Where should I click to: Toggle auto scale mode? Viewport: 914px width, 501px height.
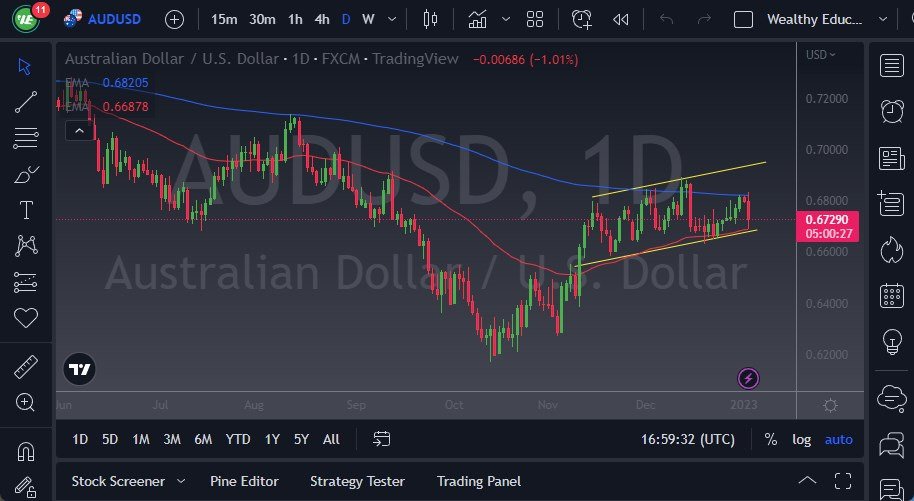839,440
